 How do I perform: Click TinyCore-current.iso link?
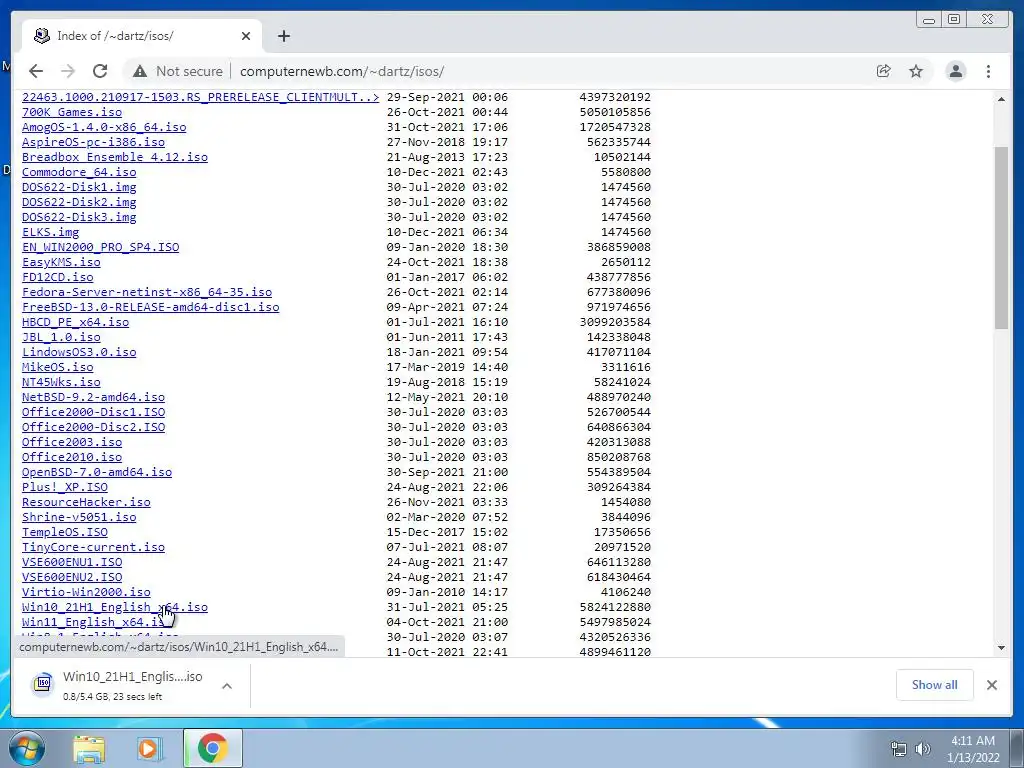93,548
